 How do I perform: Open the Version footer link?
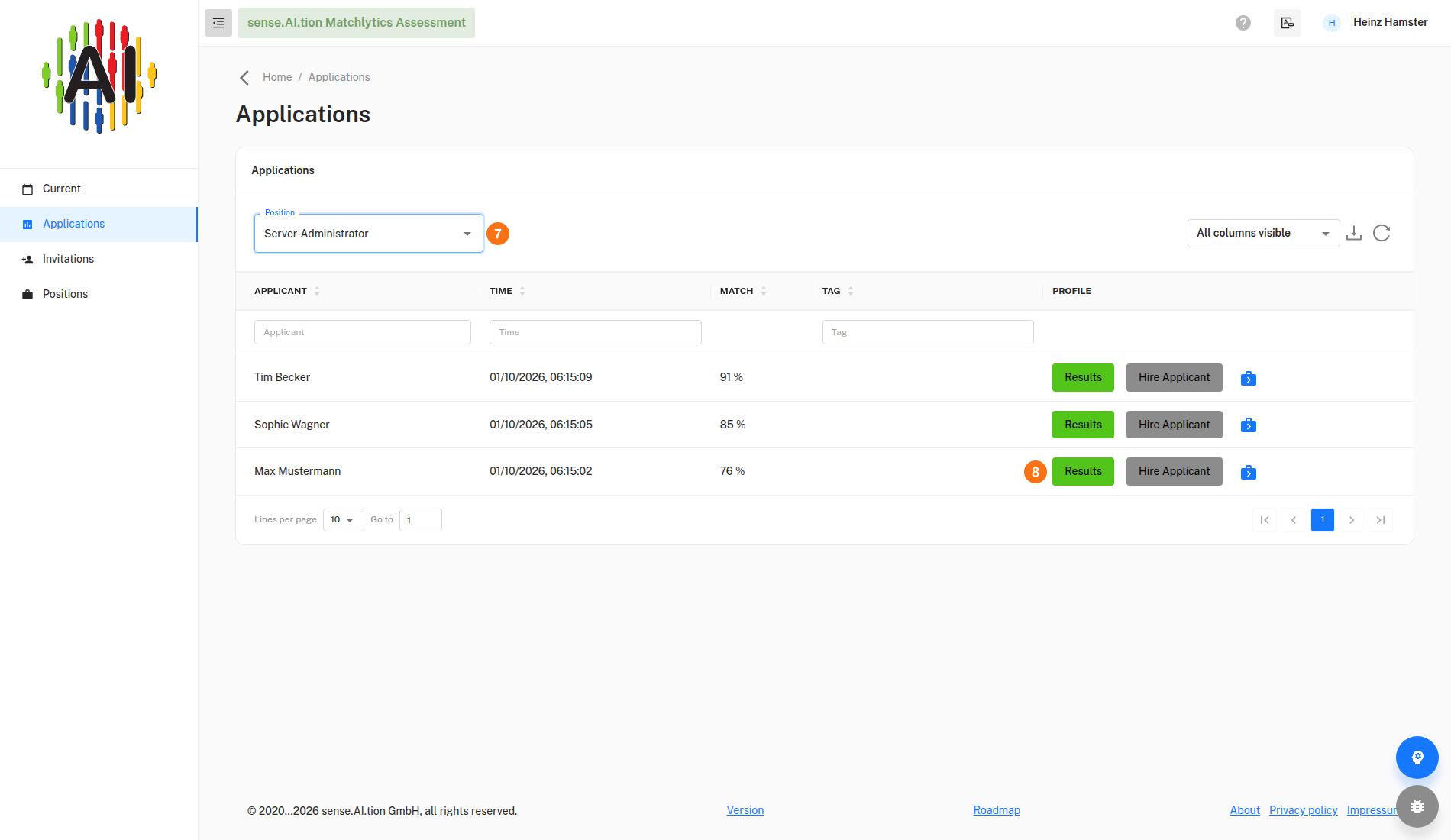pyautogui.click(x=745, y=810)
